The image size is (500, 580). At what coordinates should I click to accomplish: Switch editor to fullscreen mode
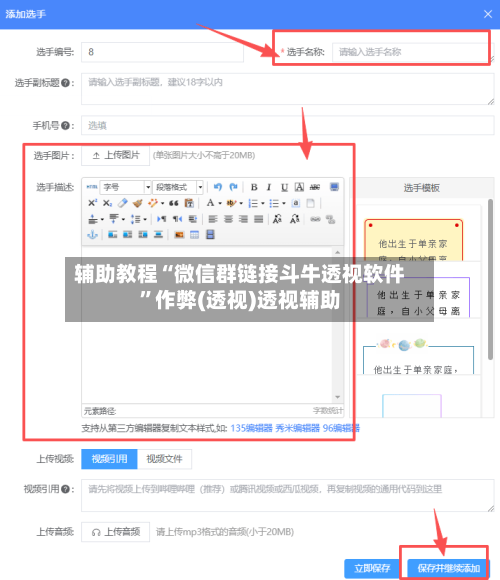[334, 187]
